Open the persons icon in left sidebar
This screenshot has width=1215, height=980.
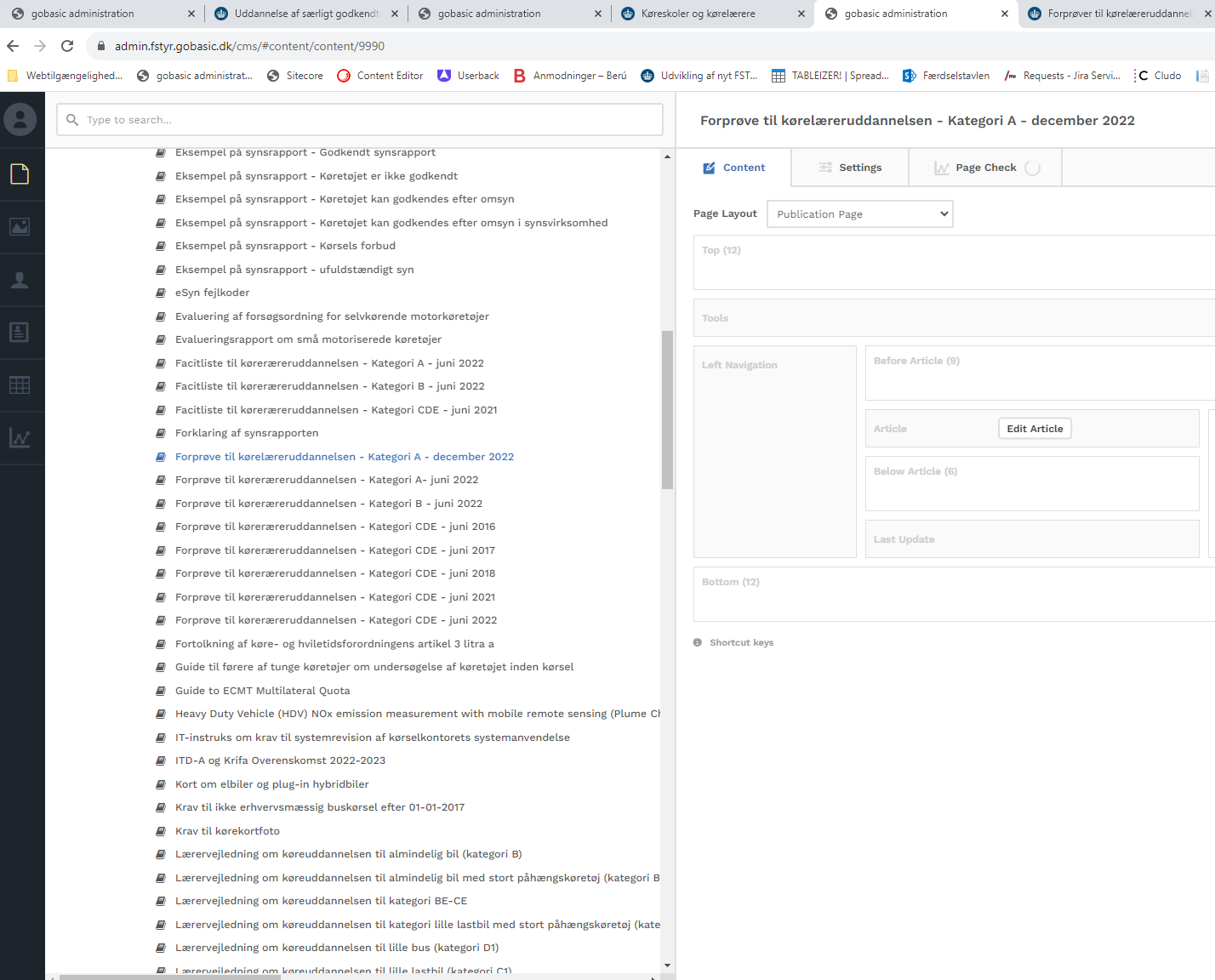coord(20,280)
